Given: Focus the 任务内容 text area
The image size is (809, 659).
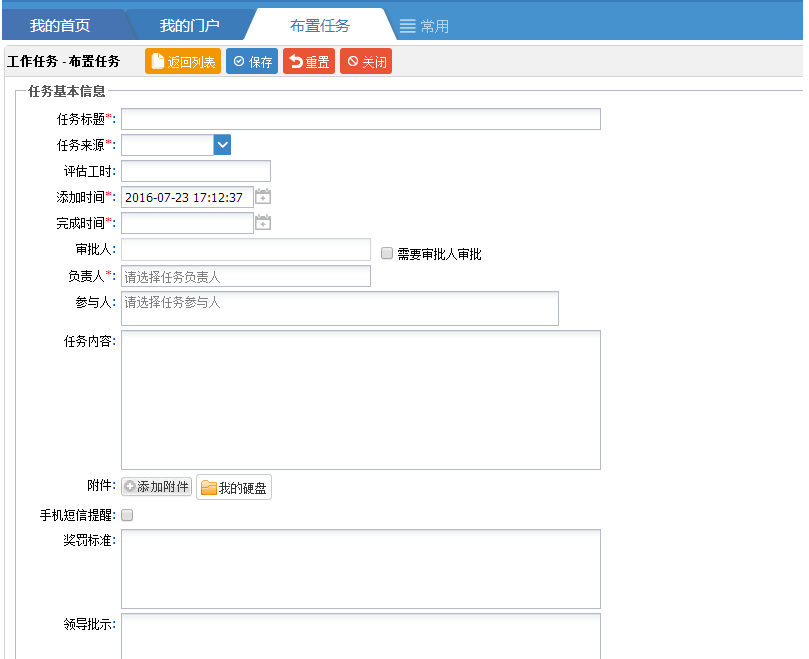Looking at the screenshot, I should 361,400.
